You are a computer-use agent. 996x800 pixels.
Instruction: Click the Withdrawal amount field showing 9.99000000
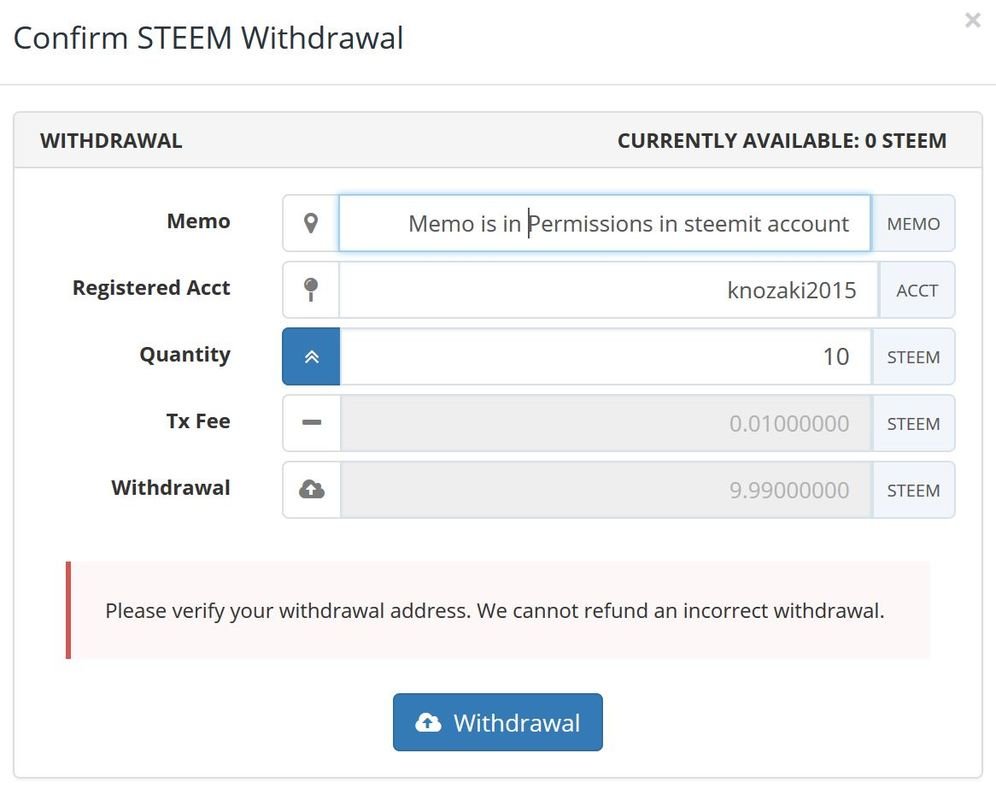pyautogui.click(x=605, y=490)
